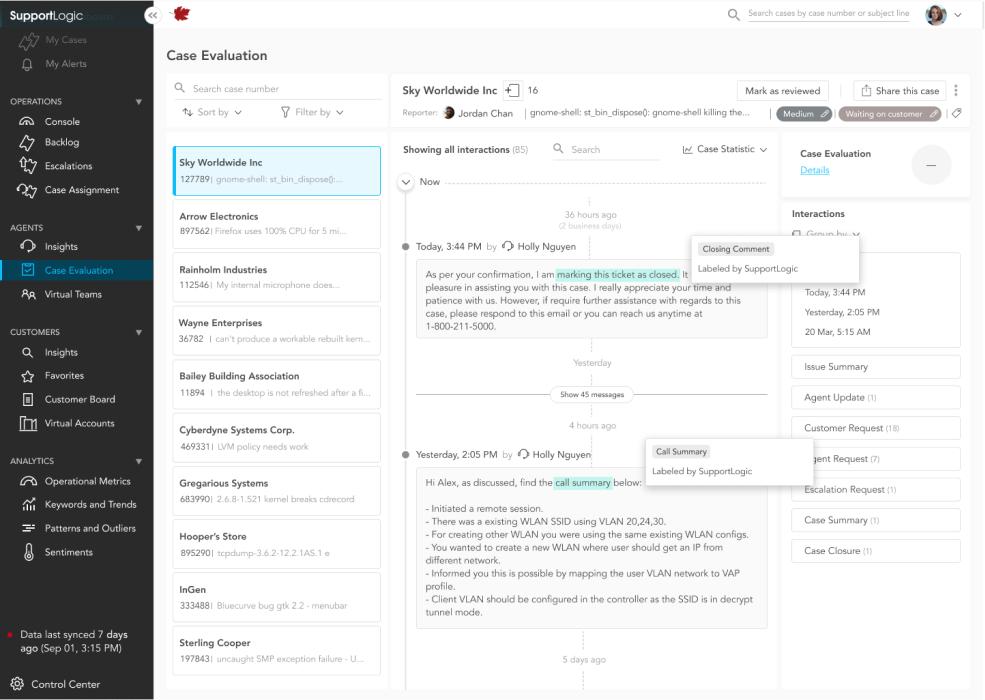Screen dimensions: 985x700
Task: Open Control Center gear icon
Action: pyautogui.click(x=18, y=684)
